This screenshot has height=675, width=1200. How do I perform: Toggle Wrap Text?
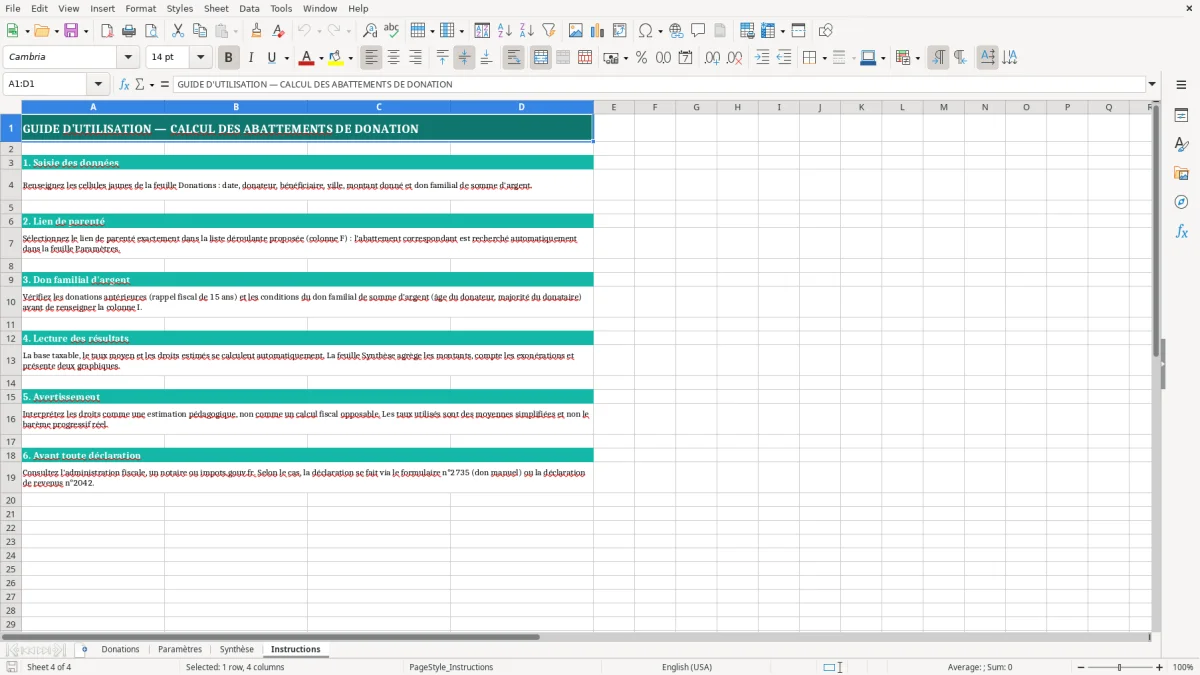[x=513, y=57]
